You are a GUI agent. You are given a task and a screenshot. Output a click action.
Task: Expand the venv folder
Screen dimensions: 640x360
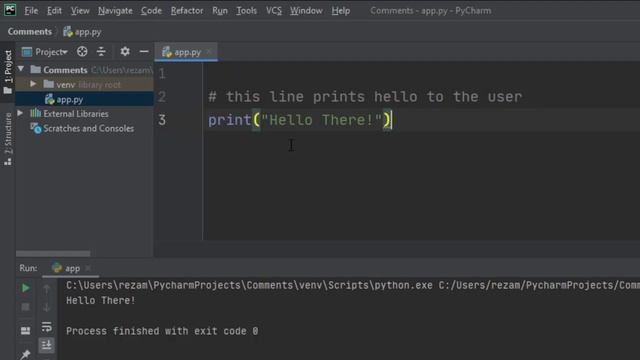[33, 84]
